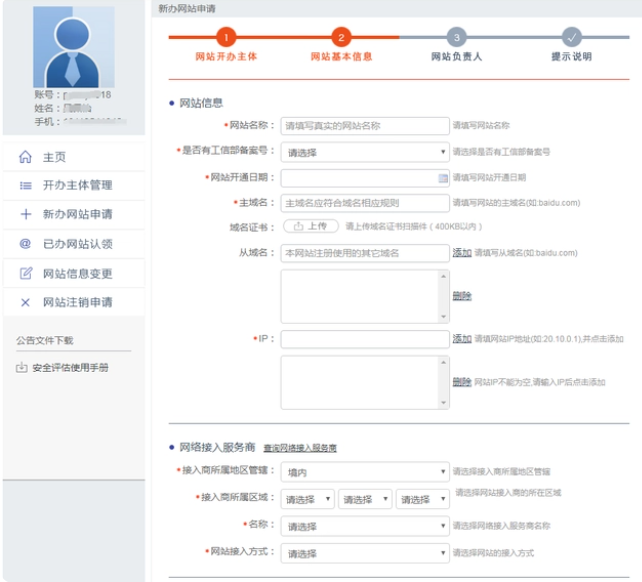Click the X icon for 网站注销申请
642x582 pixels.
pyautogui.click(x=26, y=302)
